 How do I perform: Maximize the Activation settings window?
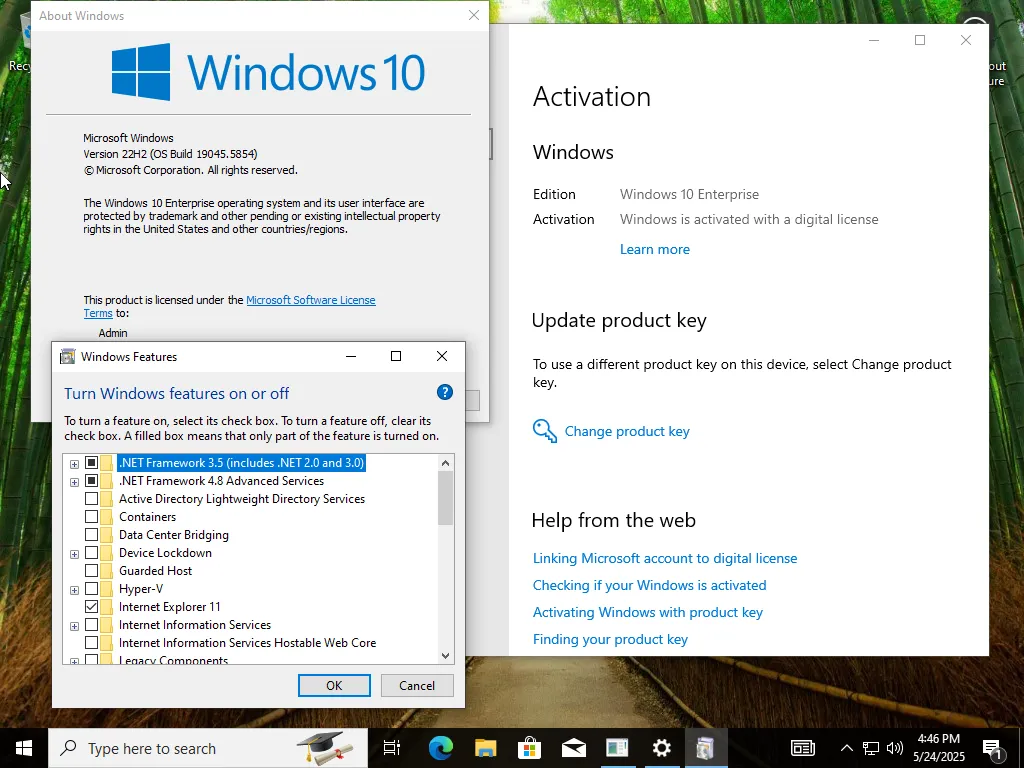pos(920,40)
